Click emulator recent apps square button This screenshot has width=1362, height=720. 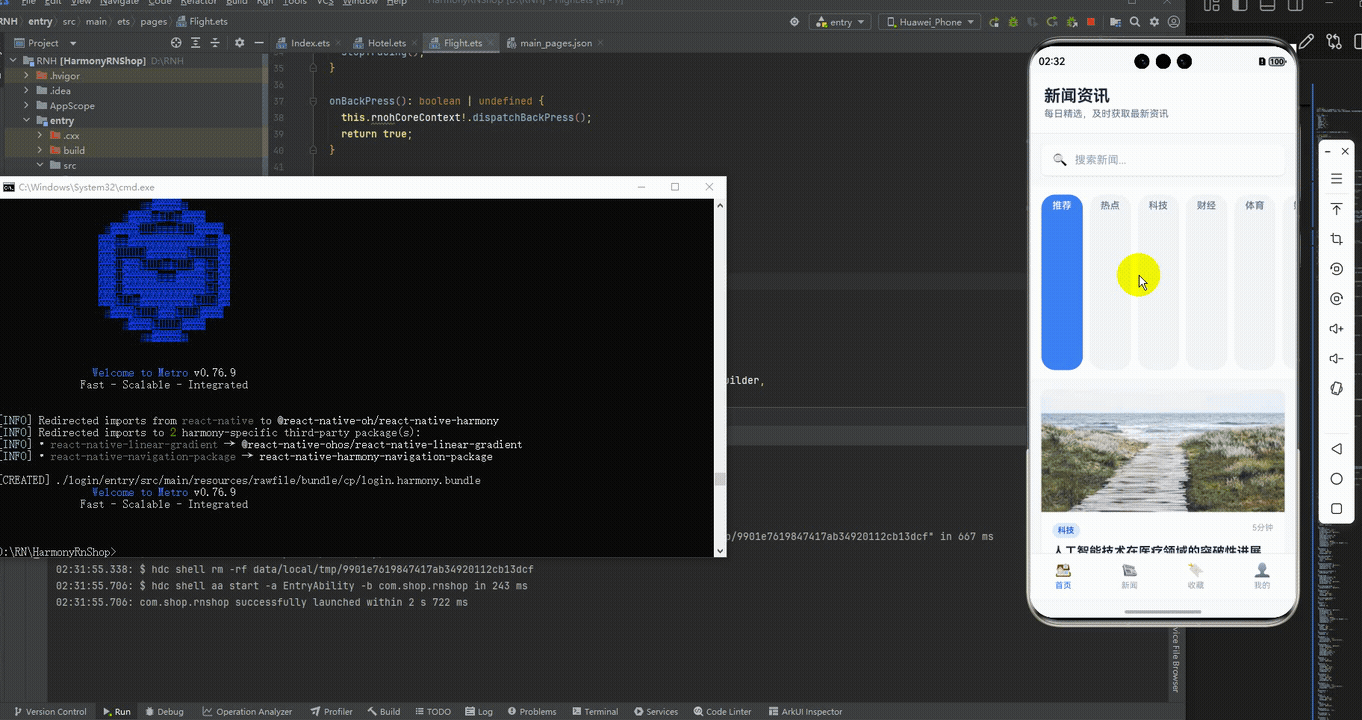[x=1336, y=509]
